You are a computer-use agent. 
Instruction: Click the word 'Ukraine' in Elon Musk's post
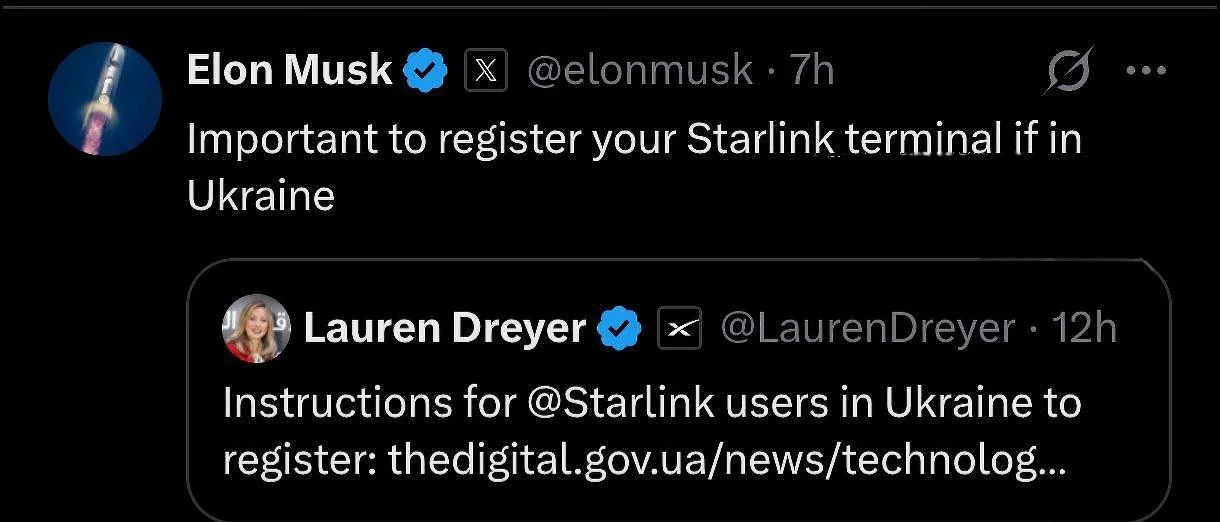click(260, 195)
